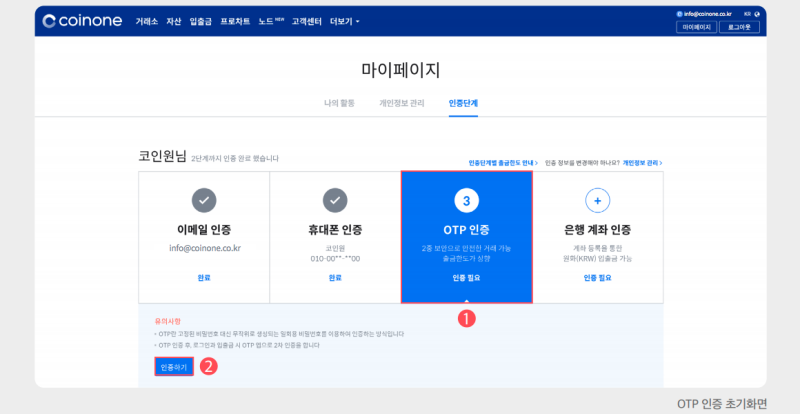This screenshot has width=800, height=414.
Task: Click the 로그아웃 button
Action: [x=739, y=27]
